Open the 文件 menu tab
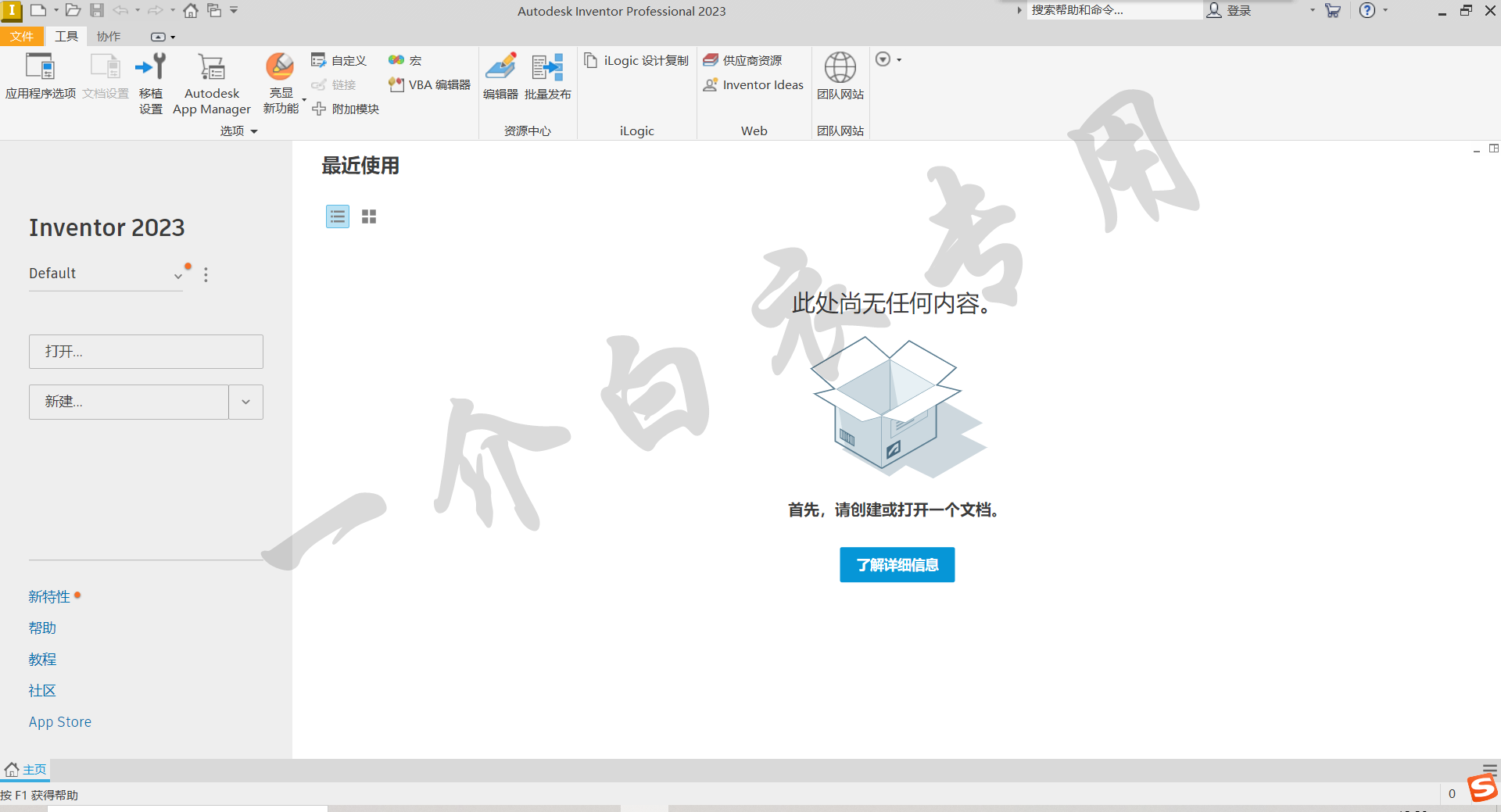The height and width of the screenshot is (812, 1501). (22, 36)
